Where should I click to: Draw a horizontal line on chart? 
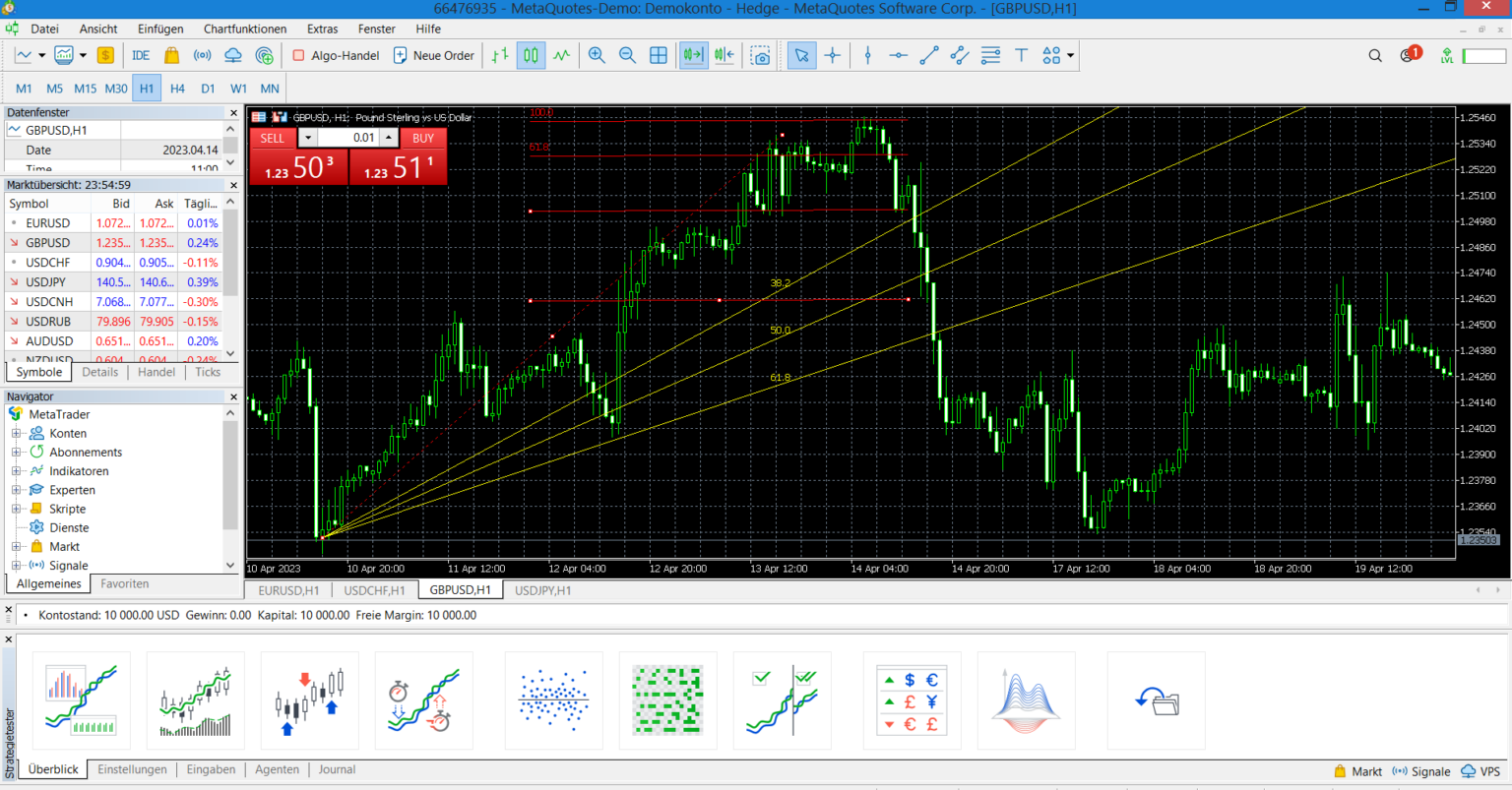tap(898, 55)
